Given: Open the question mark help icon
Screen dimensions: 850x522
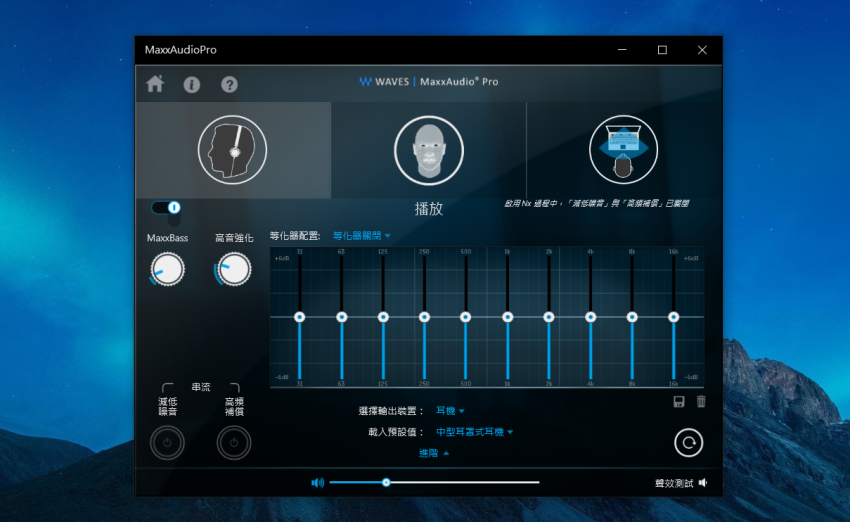Looking at the screenshot, I should pos(229,85).
